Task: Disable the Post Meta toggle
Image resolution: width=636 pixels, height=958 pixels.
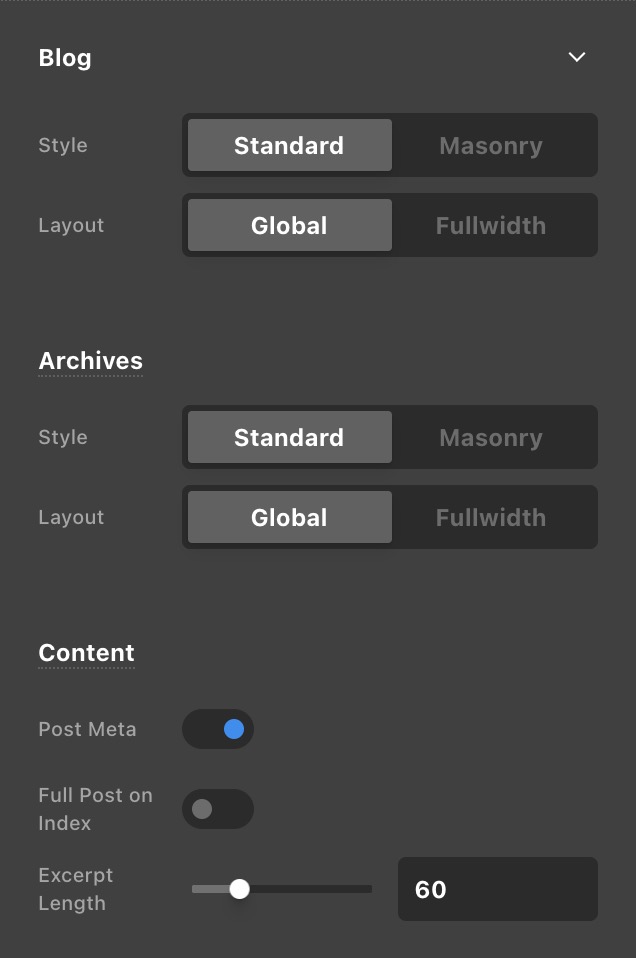Action: 218,730
